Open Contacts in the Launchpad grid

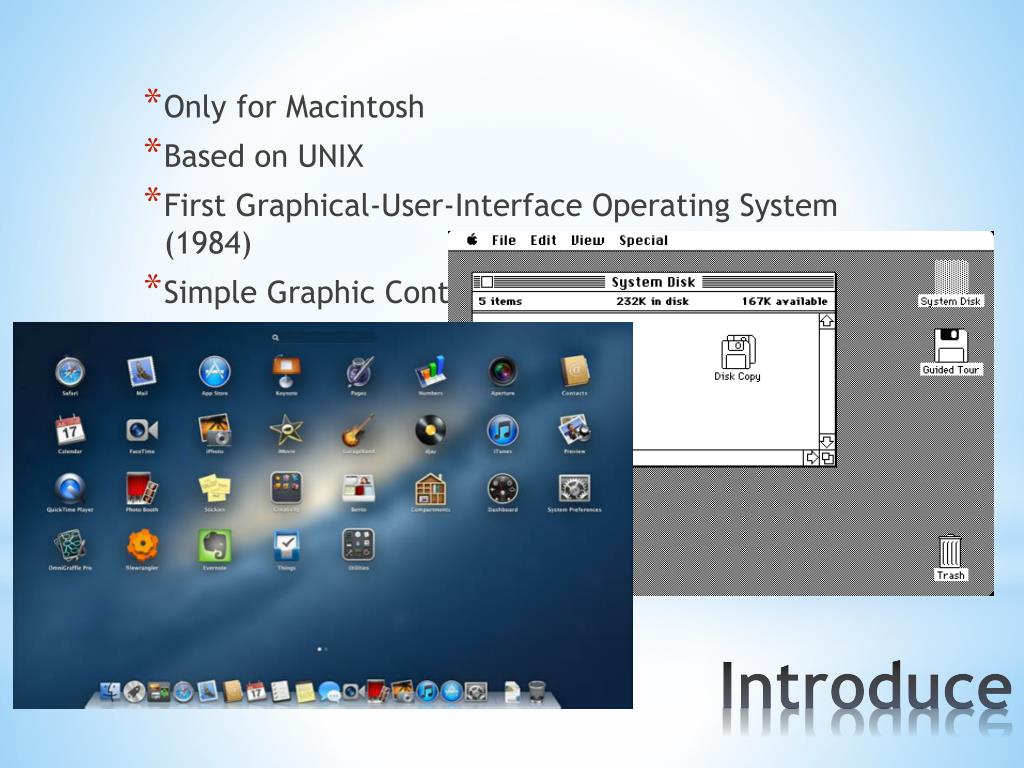pyautogui.click(x=575, y=372)
